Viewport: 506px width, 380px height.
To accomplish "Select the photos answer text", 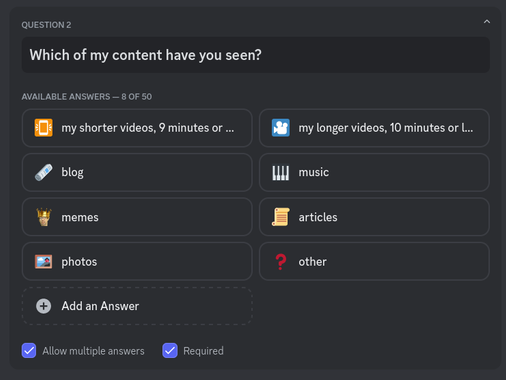I will tap(79, 262).
